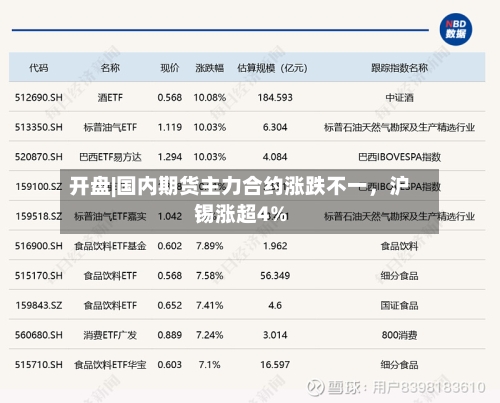Click the 800消费 index name

coord(399,335)
